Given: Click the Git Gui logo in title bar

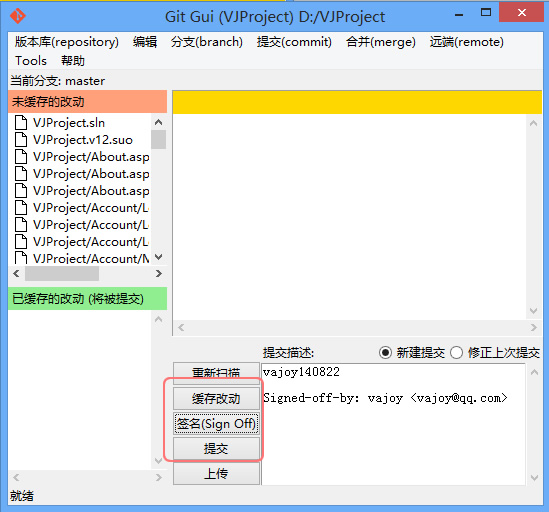Looking at the screenshot, I should (x=18, y=16).
